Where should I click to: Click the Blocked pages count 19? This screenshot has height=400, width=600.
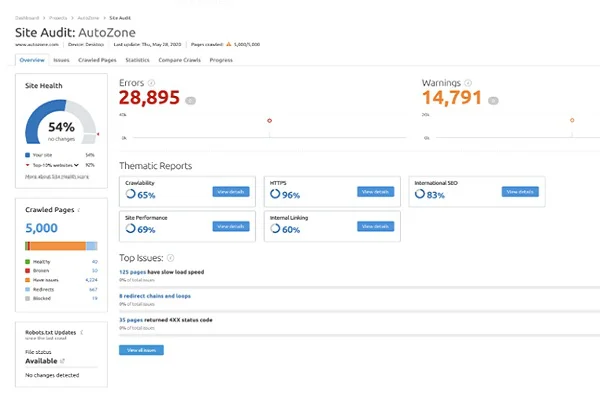point(95,298)
